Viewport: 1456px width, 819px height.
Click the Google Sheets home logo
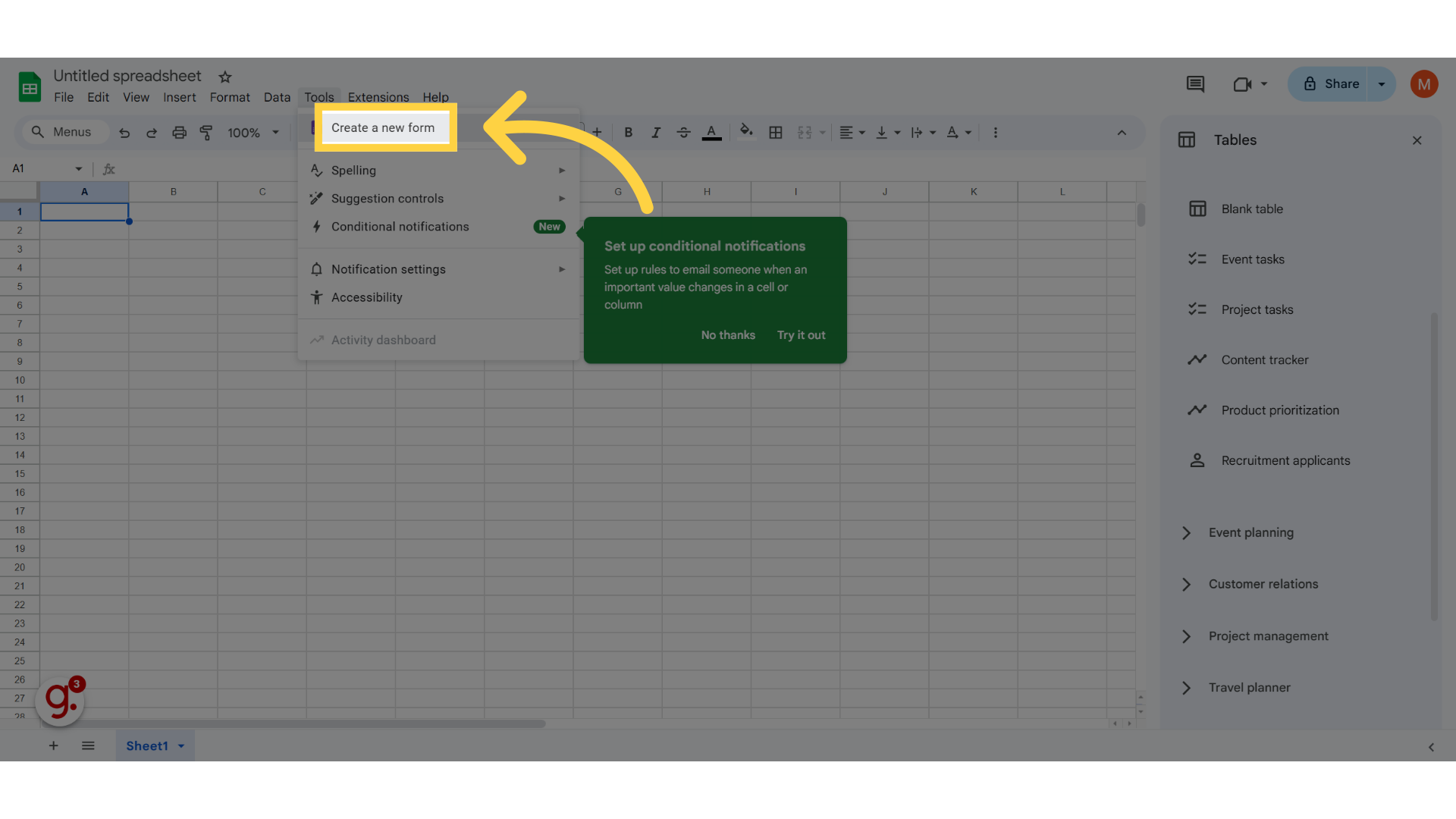coord(30,87)
